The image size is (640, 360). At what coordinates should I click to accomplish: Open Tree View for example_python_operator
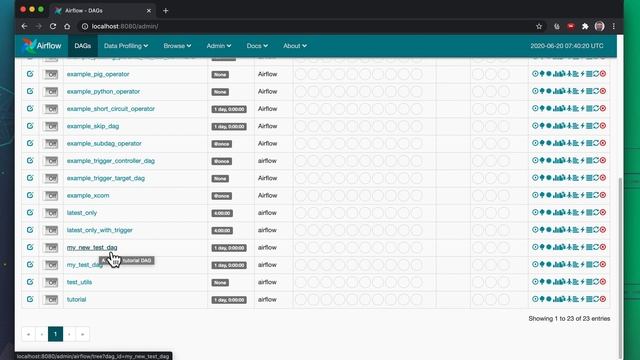[x=542, y=91]
